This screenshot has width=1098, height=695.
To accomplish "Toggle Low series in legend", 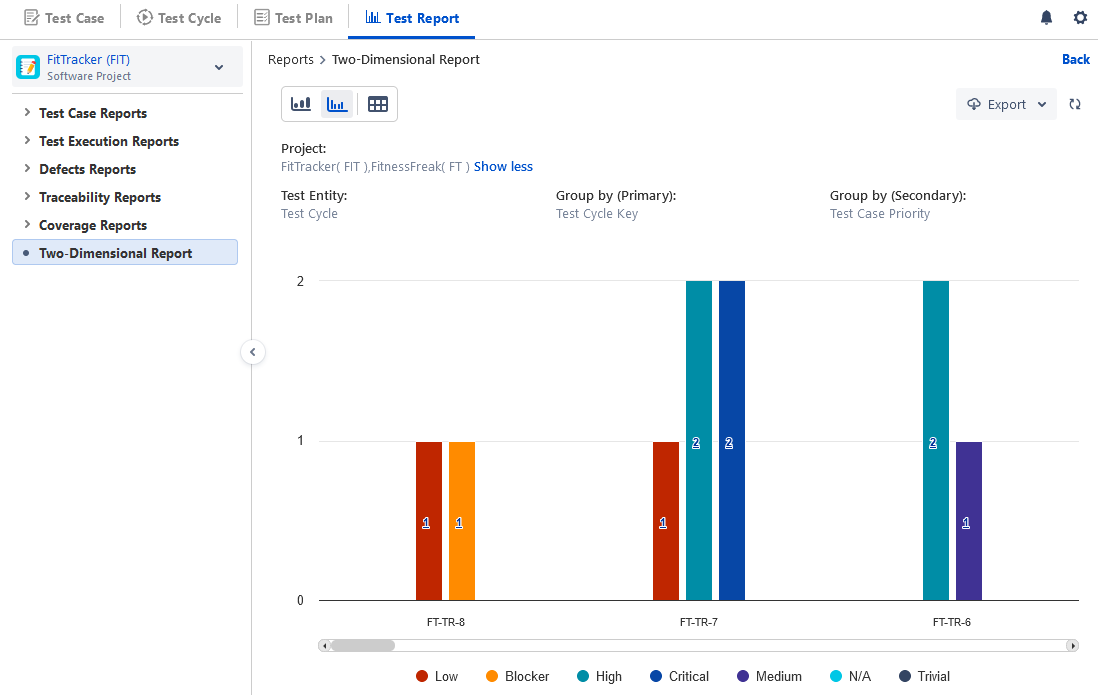I will 436,676.
